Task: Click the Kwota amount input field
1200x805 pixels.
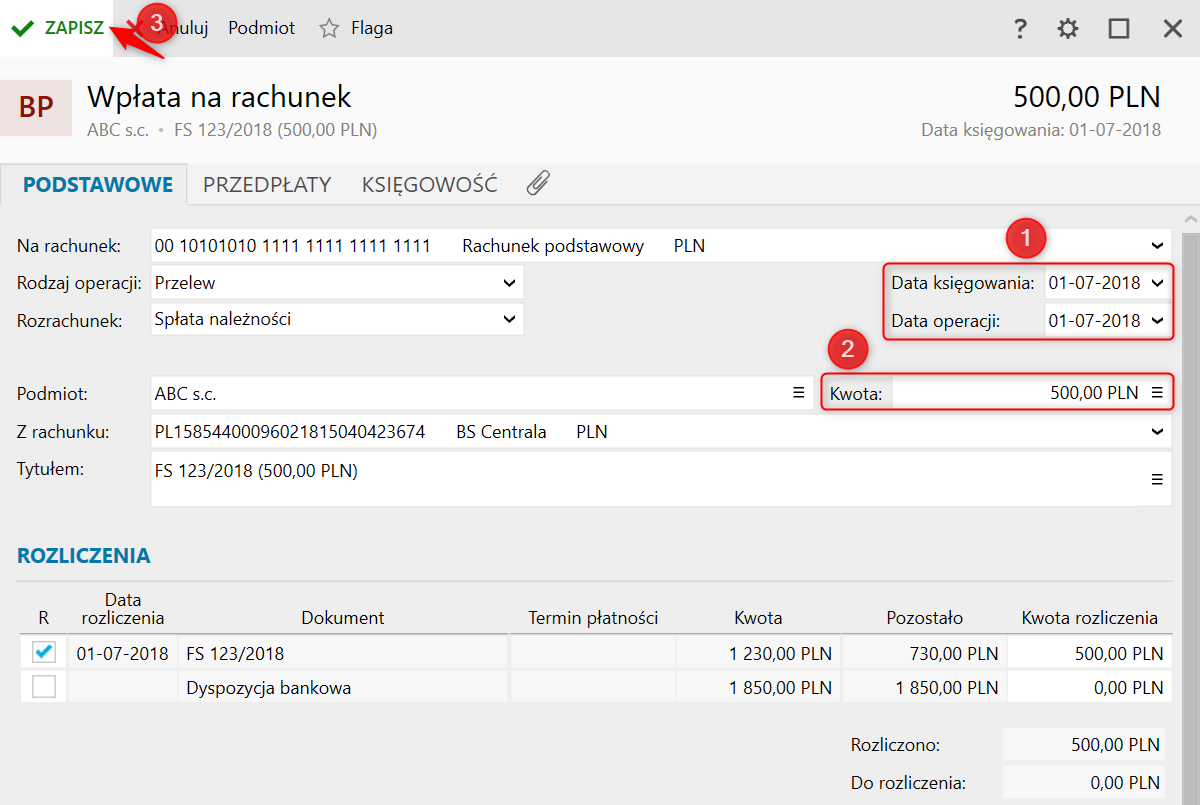Action: (x=1015, y=393)
